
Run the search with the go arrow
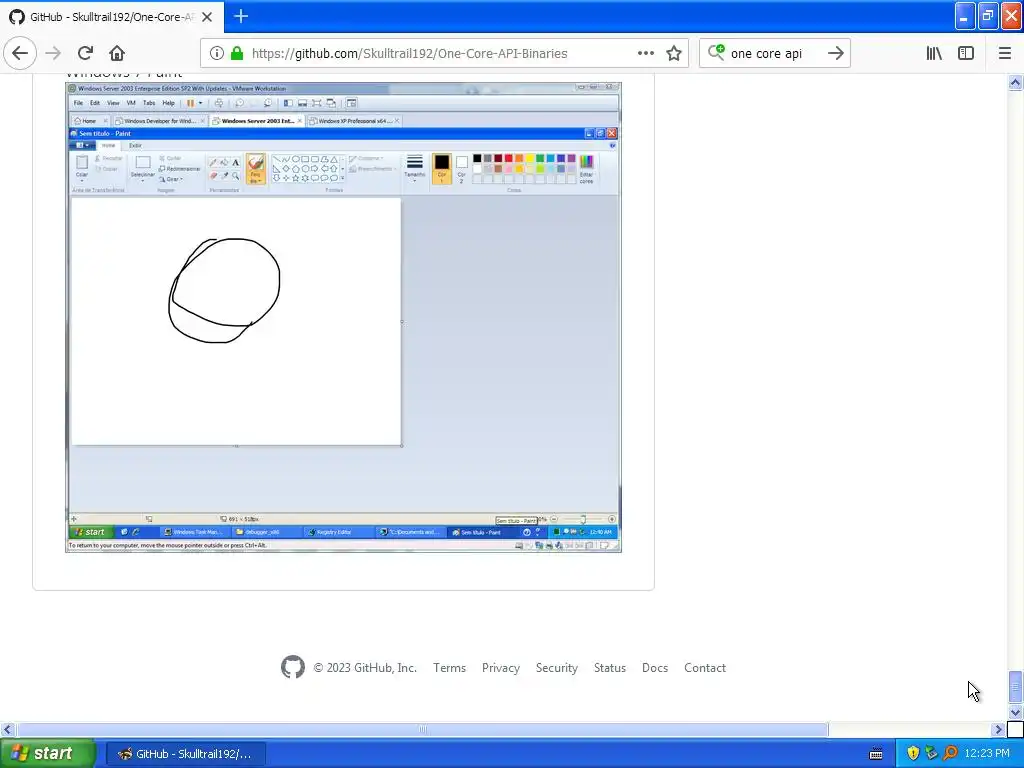point(835,54)
